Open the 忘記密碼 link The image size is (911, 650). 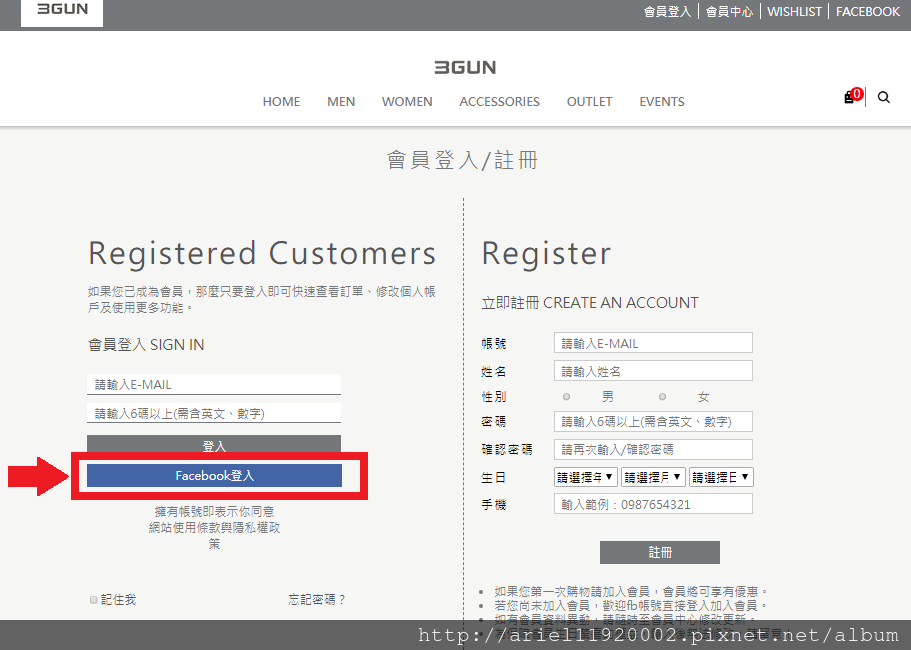point(317,599)
